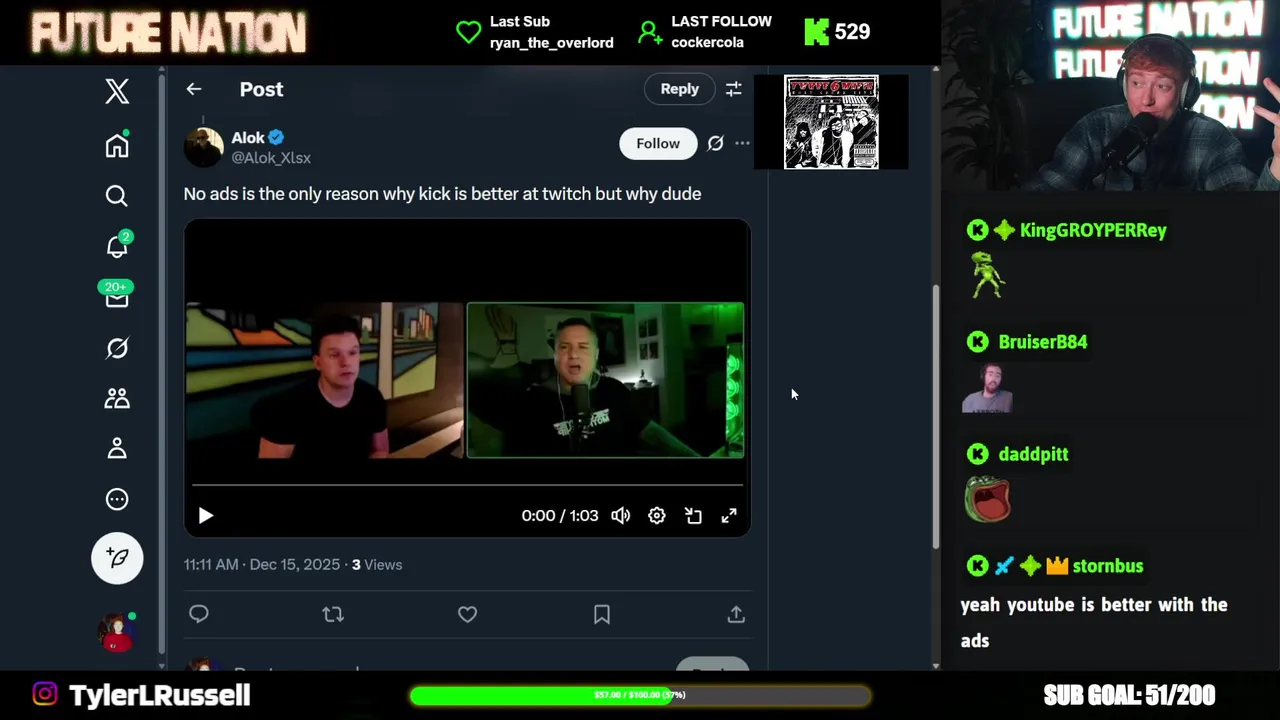
Task: Click cockercola last follow name
Action: tap(707, 42)
